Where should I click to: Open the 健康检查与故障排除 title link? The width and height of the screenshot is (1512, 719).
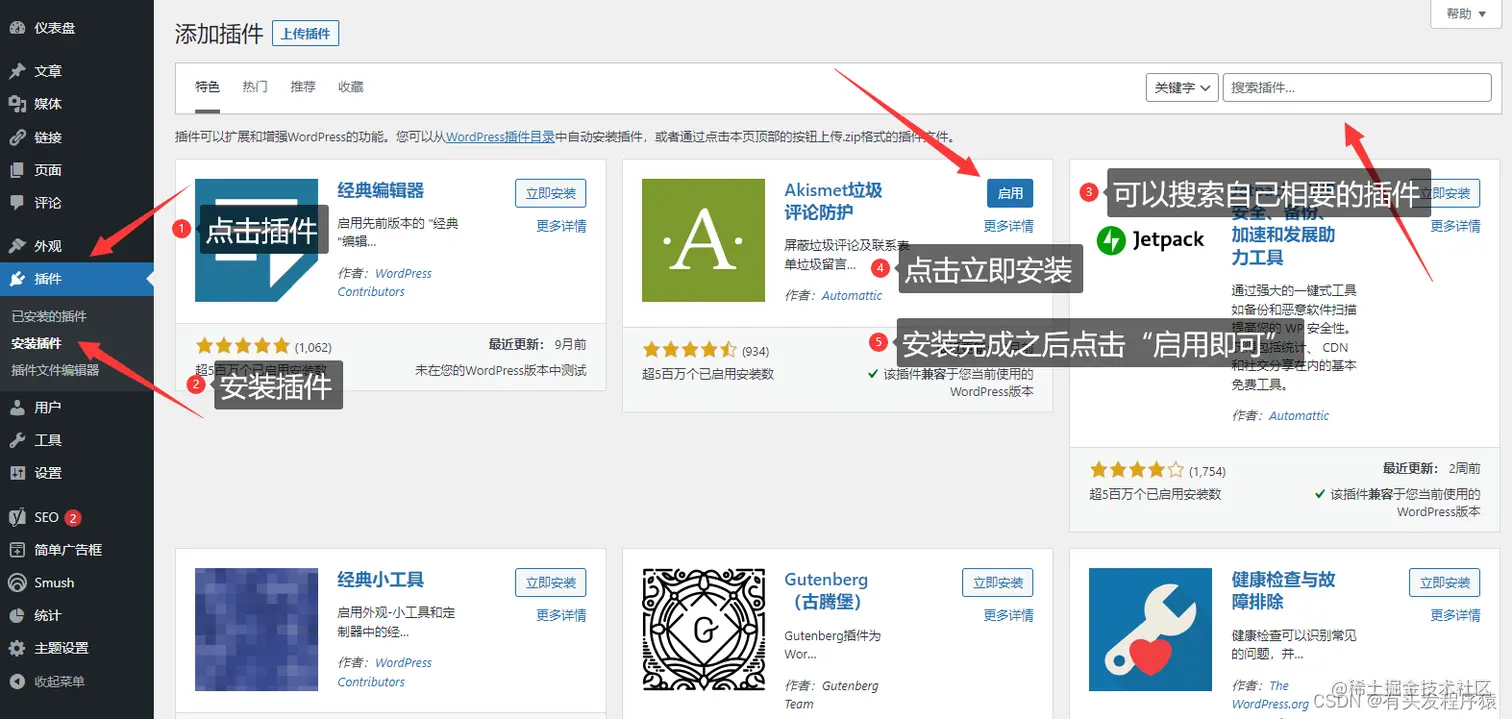point(1283,590)
